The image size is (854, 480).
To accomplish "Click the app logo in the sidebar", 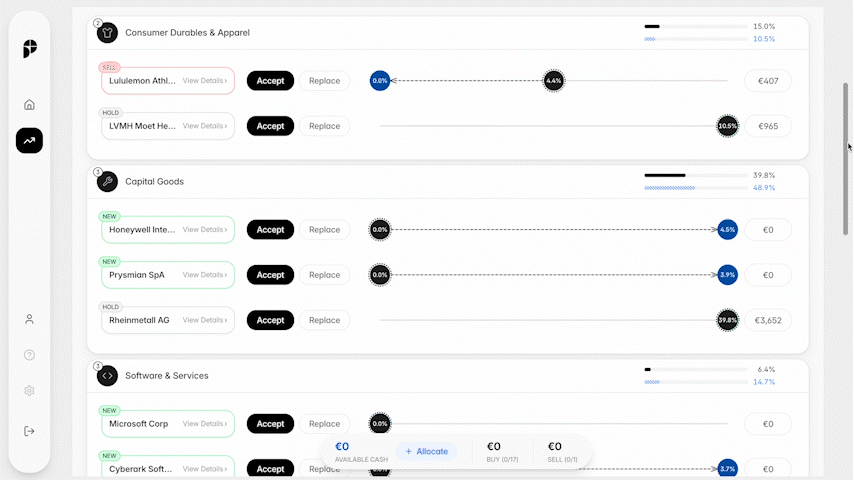I will 29,50.
